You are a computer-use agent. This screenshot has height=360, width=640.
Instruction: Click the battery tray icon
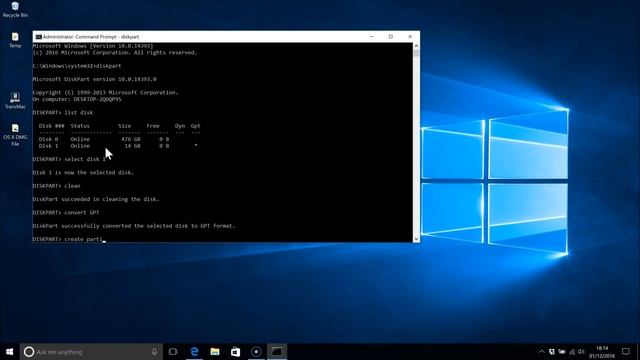click(562, 351)
